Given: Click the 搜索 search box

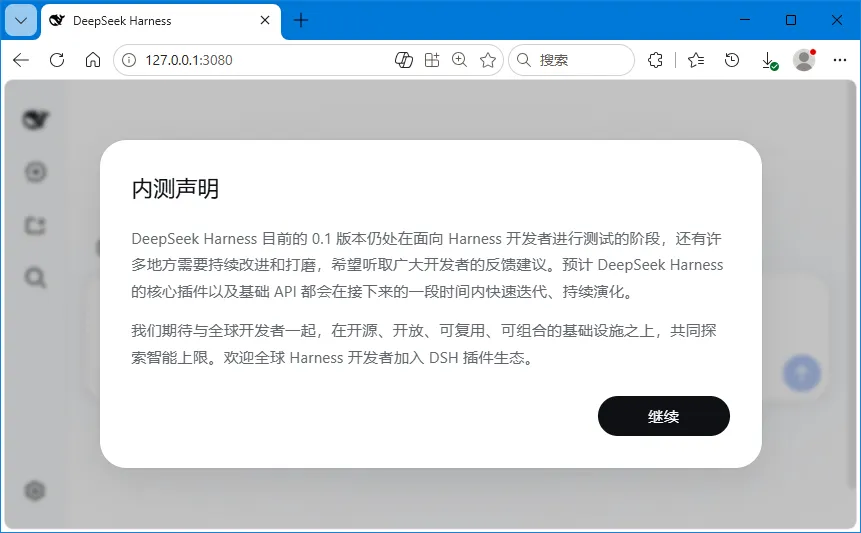Looking at the screenshot, I should click(571, 60).
